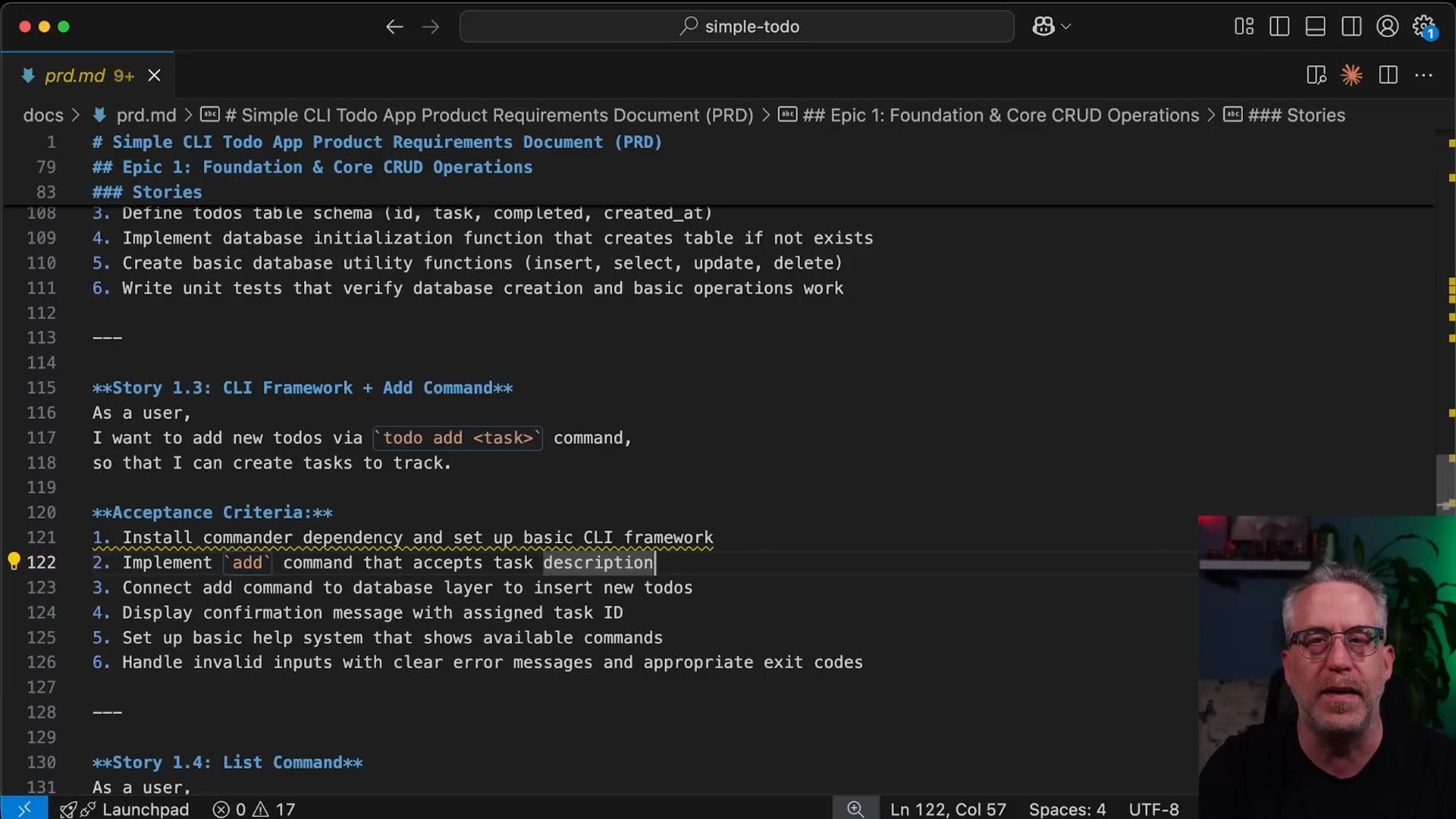1456x819 pixels.
Task: Go back using the navigation arrow
Action: pos(394,27)
